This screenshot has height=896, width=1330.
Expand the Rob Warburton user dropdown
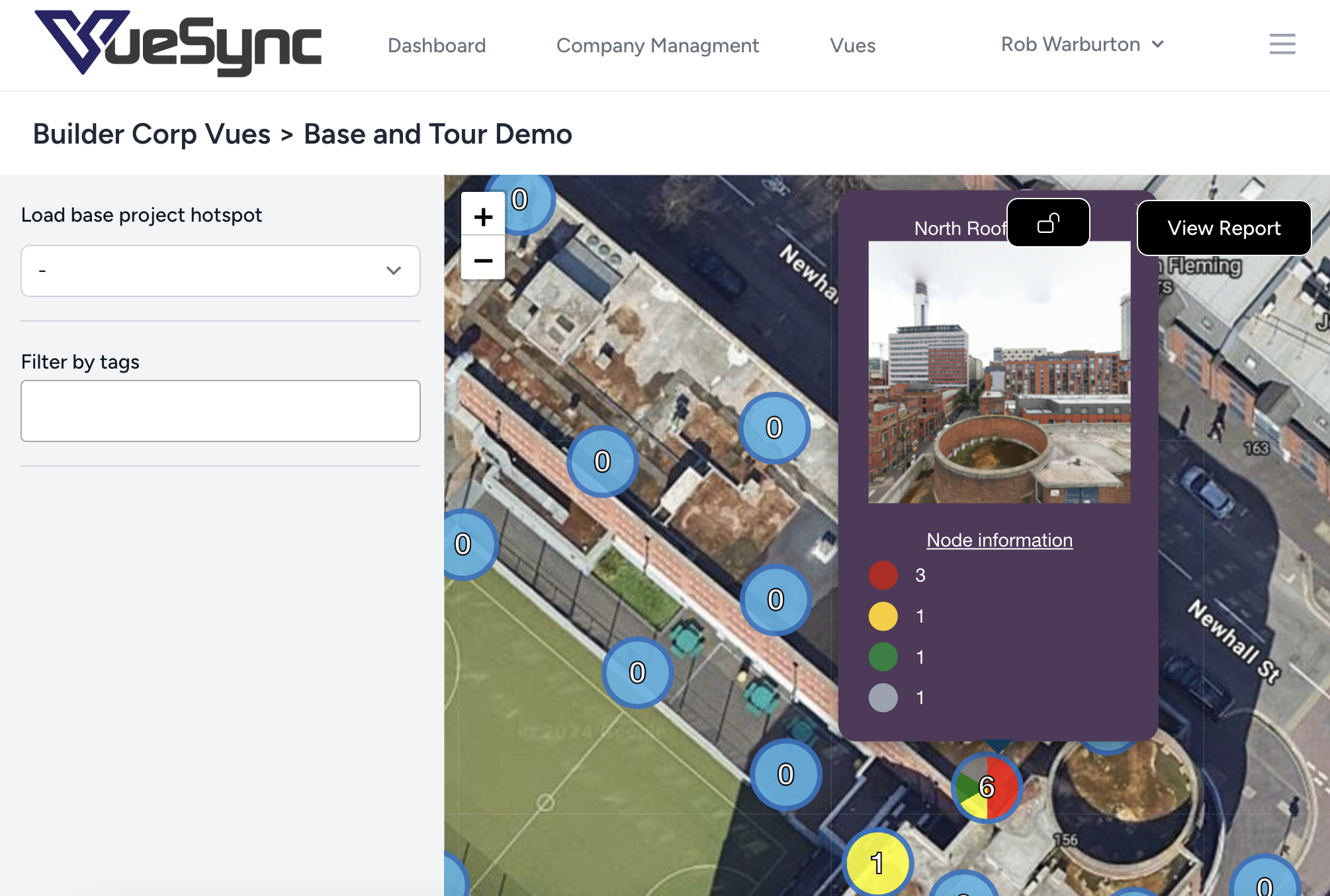[1082, 44]
